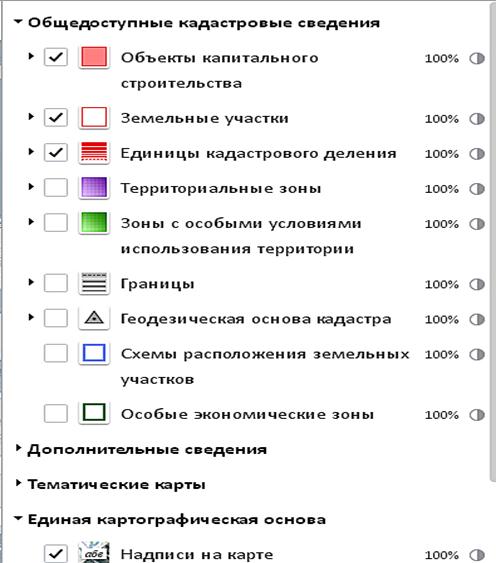Click the Особые экономические зоны label
Screen dimensions: 496x563
tap(247, 414)
